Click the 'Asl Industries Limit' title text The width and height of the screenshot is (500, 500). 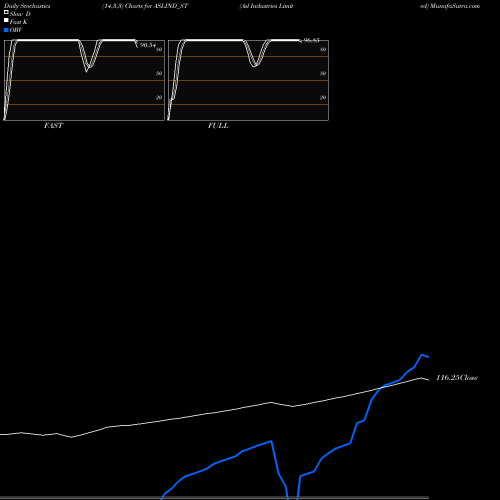[266, 6]
